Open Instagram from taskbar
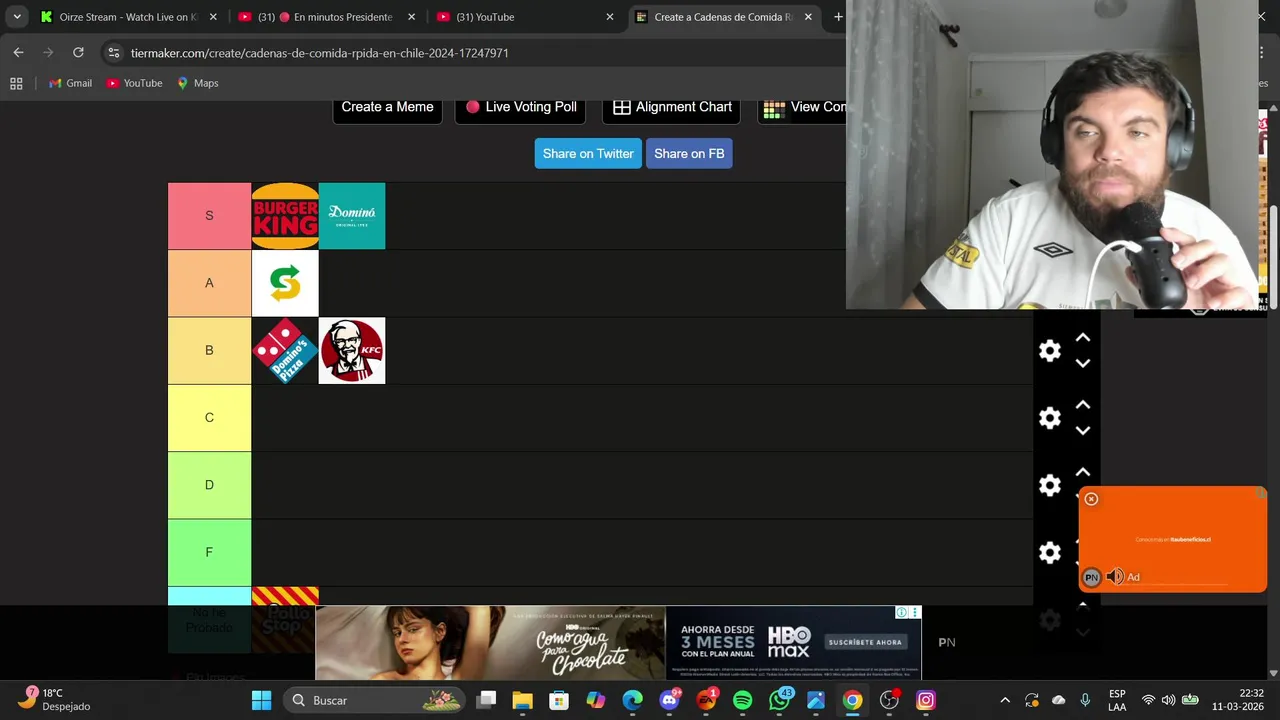Viewport: 1280px width, 720px height. tap(926, 700)
